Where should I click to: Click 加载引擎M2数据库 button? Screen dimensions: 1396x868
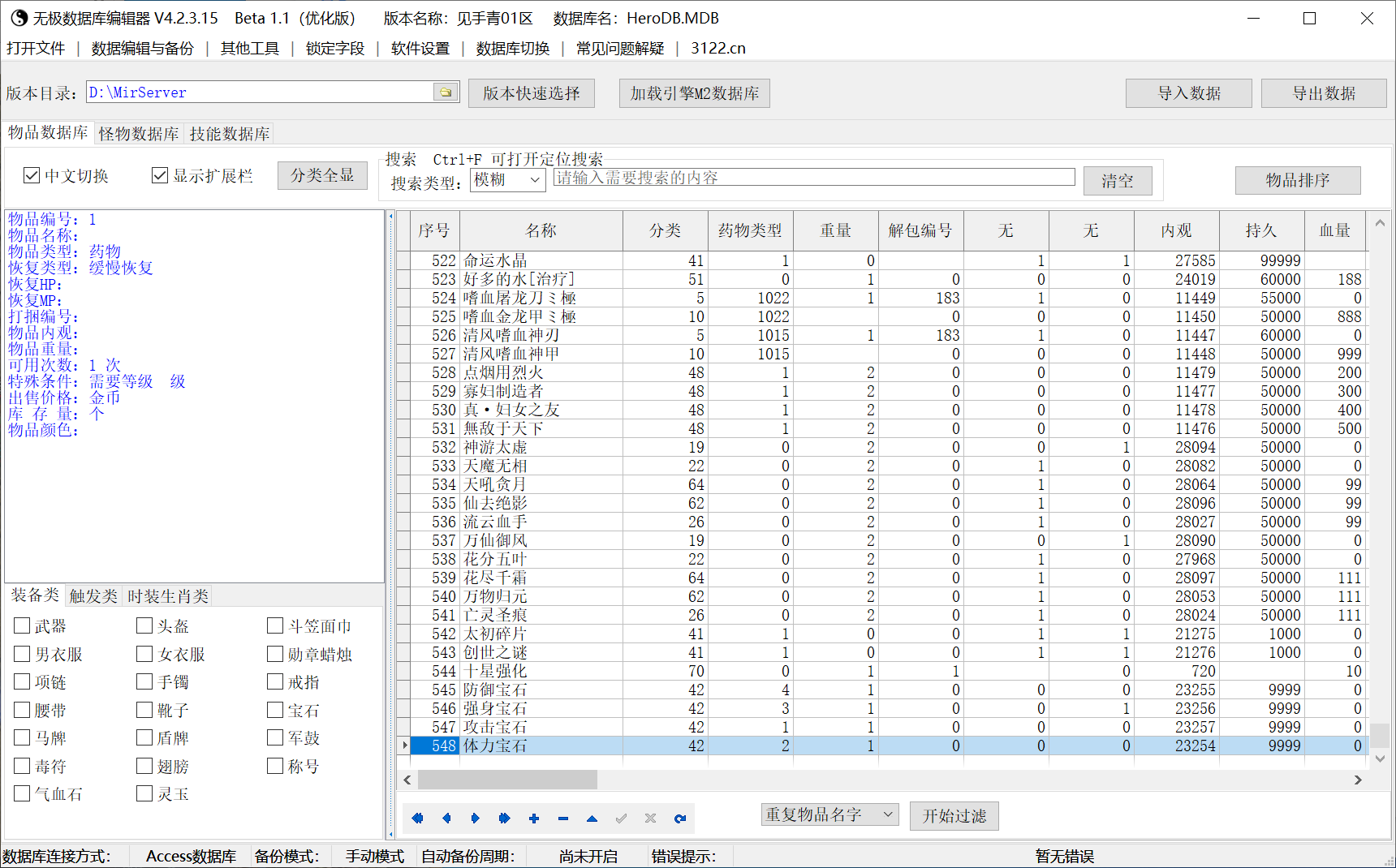(x=695, y=93)
